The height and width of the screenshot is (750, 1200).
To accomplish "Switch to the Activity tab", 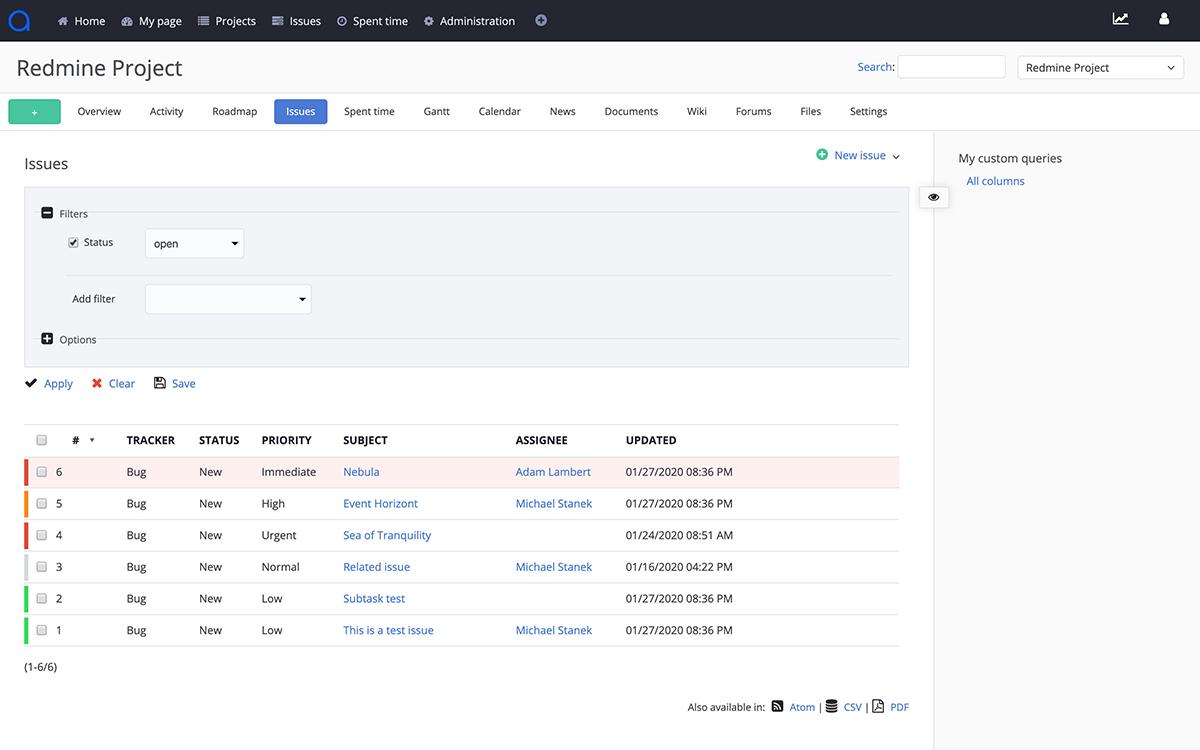I will coord(166,112).
